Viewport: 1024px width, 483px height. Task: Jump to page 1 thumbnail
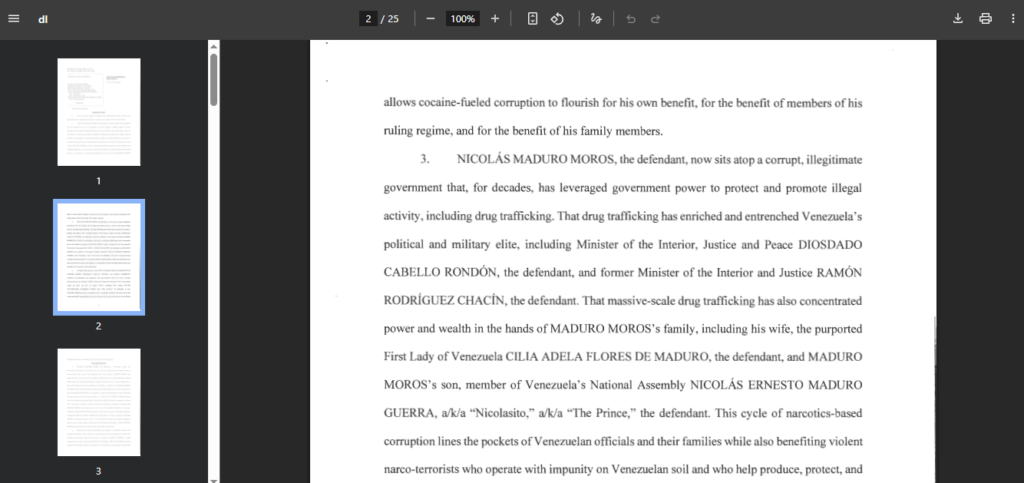[x=99, y=111]
